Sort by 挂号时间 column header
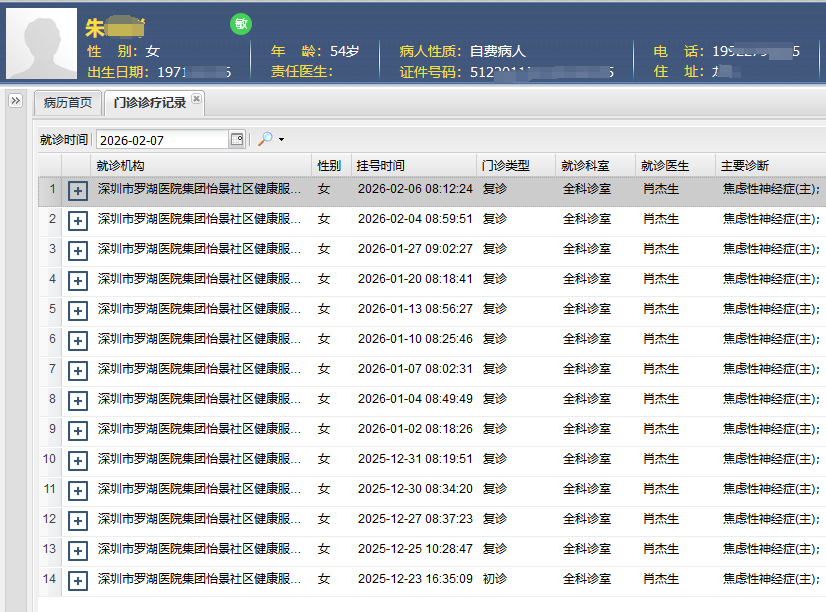The image size is (826, 612). 381,166
